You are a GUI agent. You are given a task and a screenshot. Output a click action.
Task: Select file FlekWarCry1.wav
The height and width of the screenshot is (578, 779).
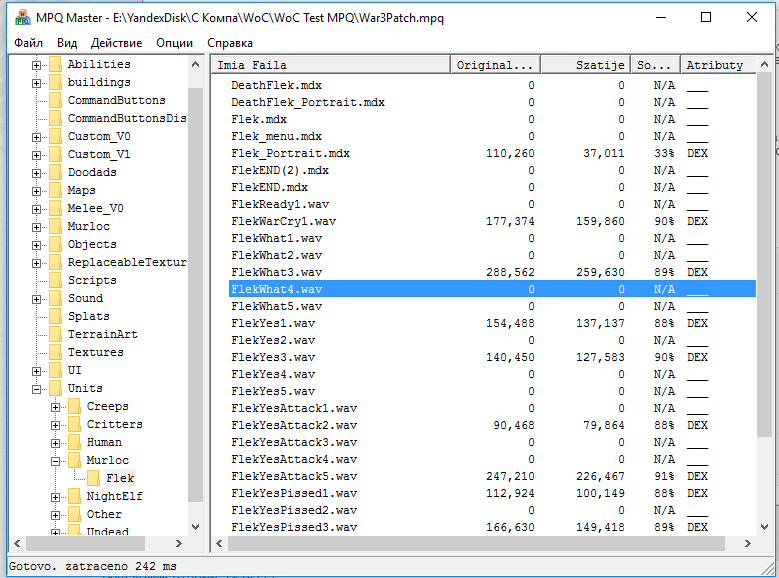[283, 222]
